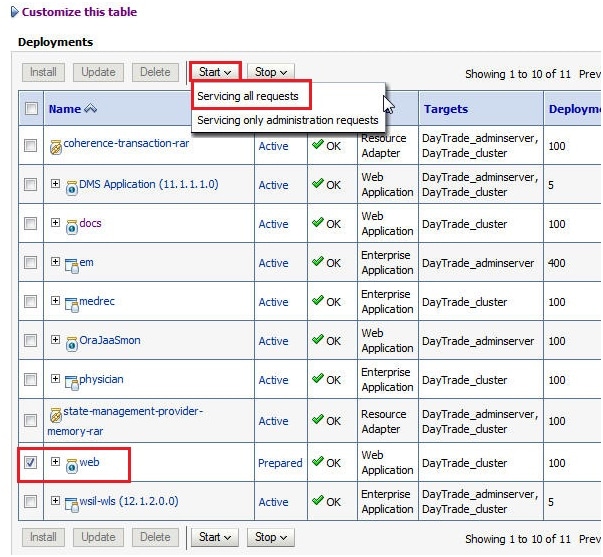Viewport: 603px width, 557px height.
Task: Choose Servicing only administration requests
Action: click(288, 120)
